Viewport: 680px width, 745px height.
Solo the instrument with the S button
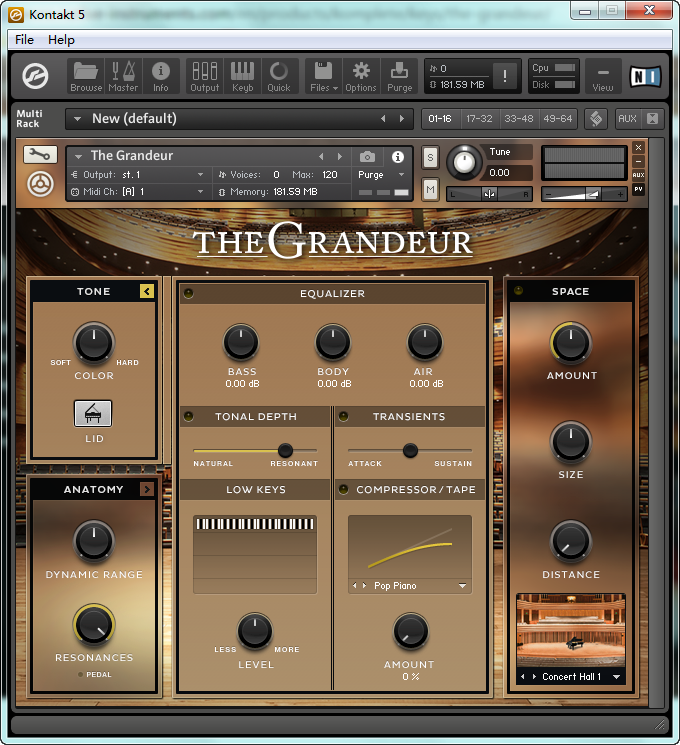[430, 157]
